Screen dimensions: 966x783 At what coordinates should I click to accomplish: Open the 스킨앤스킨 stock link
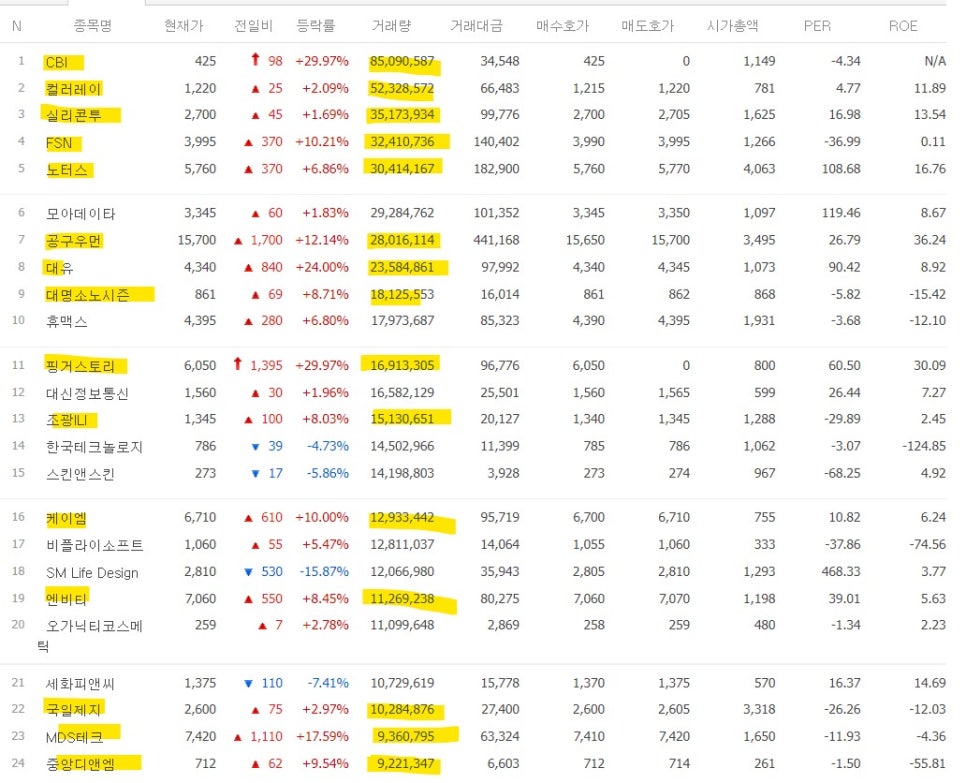80,474
